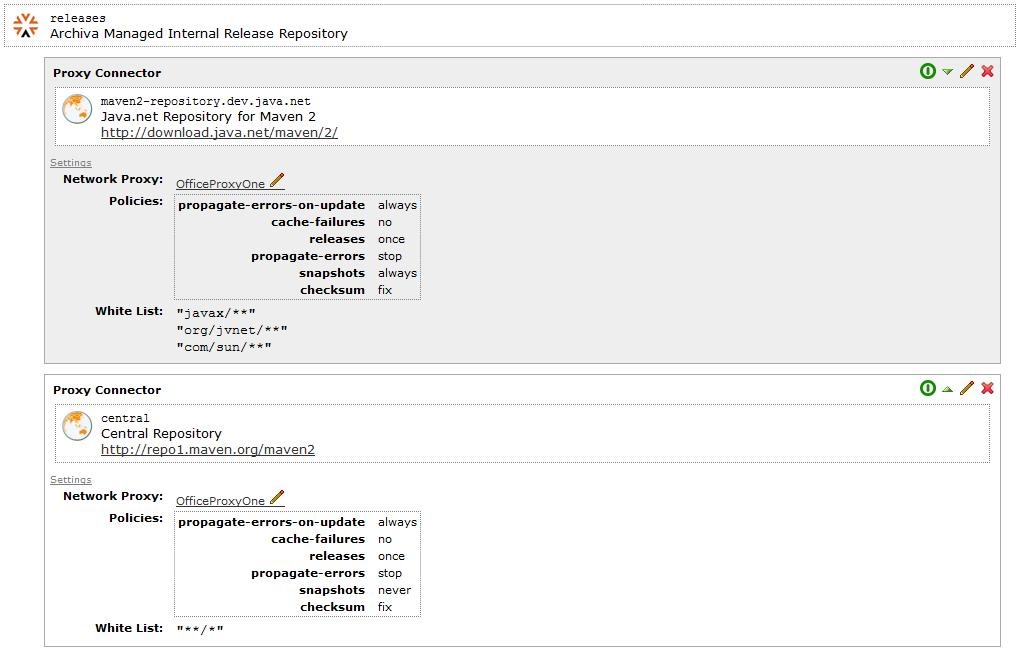This screenshot has width=1019, height=652.
Task: Open http://repo1.maven.org/maven2 link
Action: click(x=208, y=450)
